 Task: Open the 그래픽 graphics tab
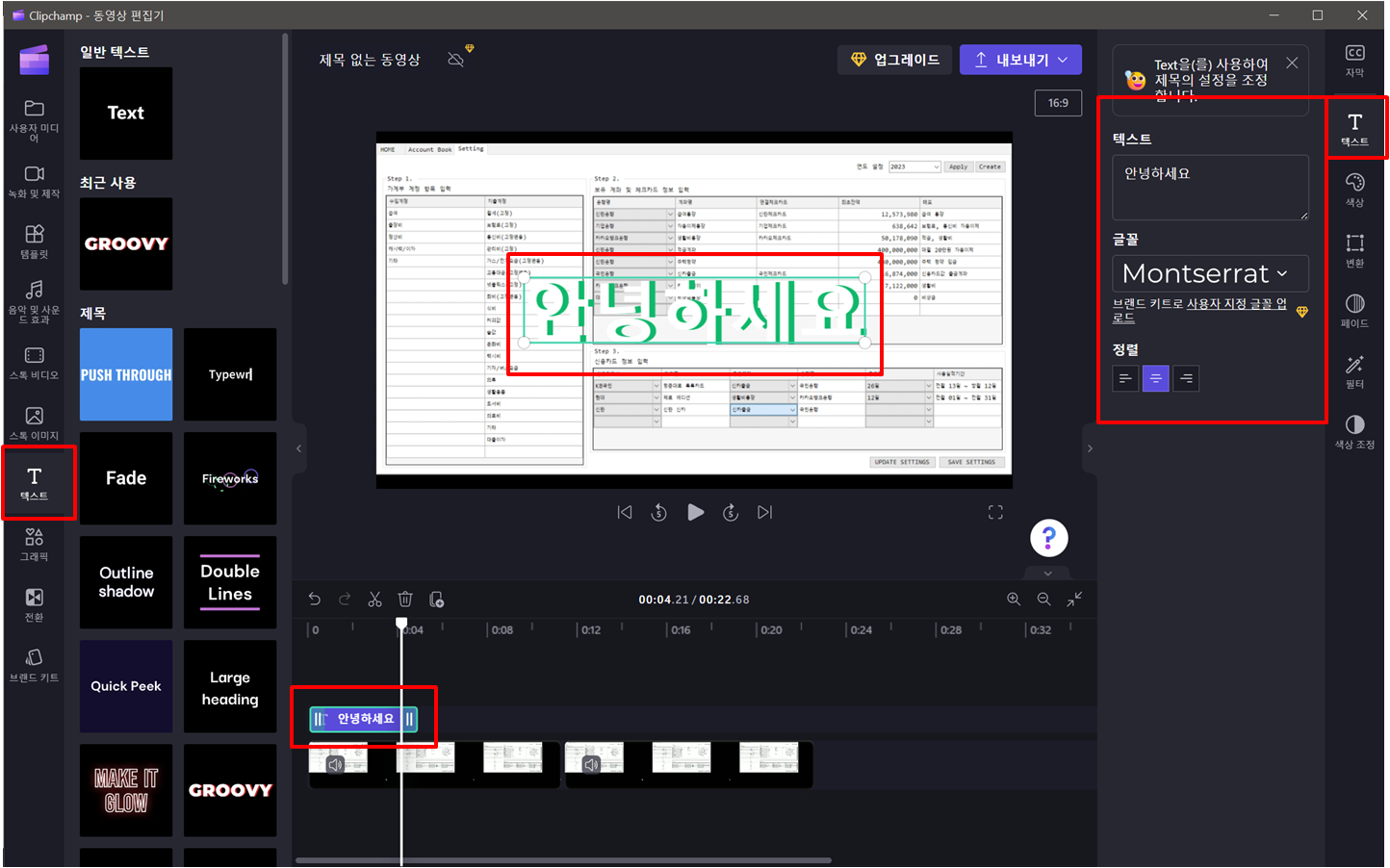point(34,545)
